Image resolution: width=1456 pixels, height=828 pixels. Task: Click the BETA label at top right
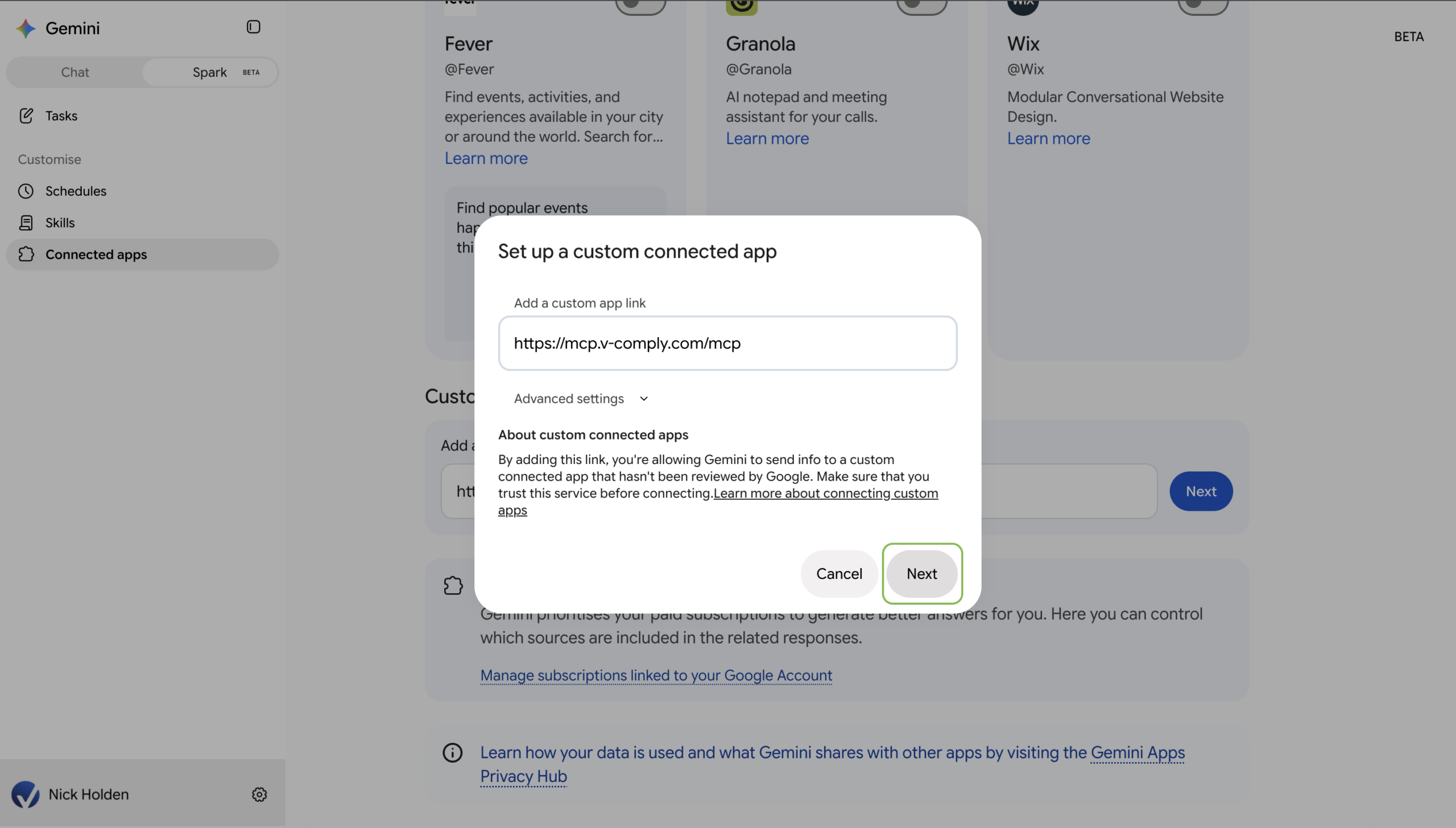point(1408,36)
